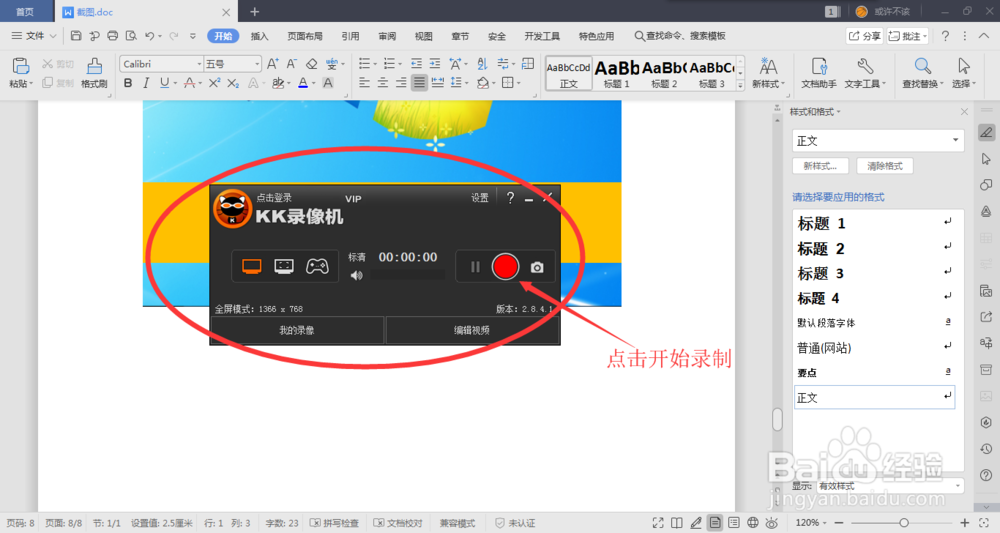
Task: Click the vertical scrollbar thumb of document
Action: [777, 420]
